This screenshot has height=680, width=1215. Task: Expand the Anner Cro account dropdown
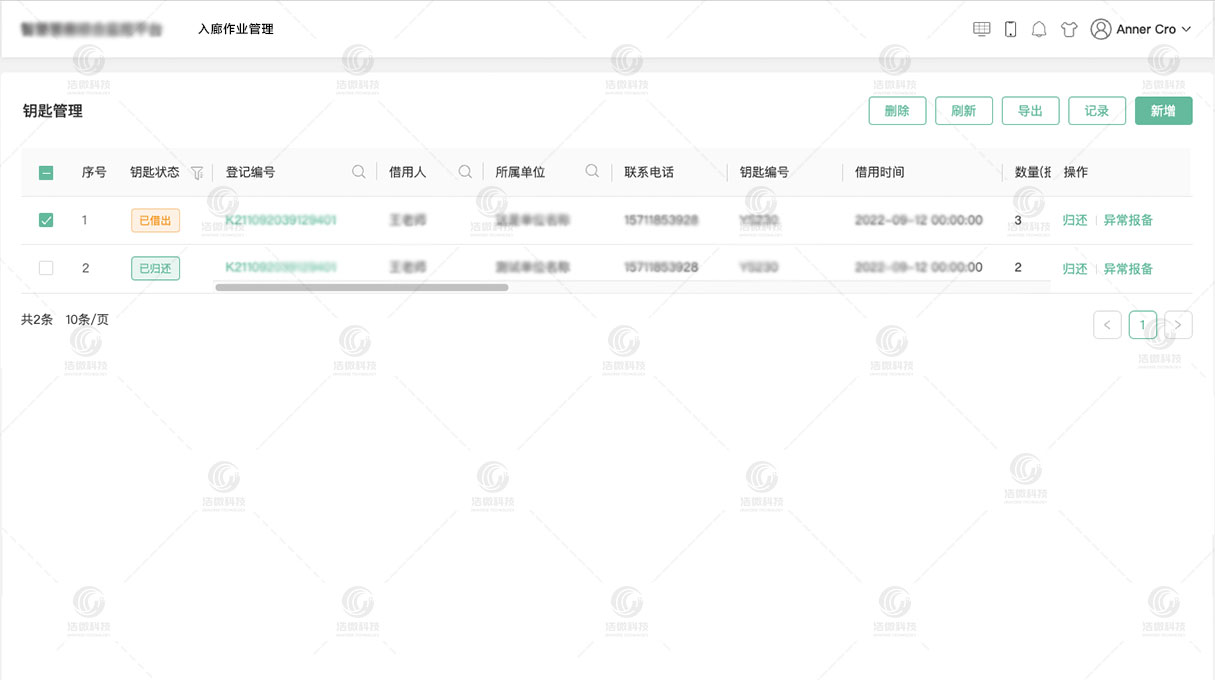[1186, 29]
